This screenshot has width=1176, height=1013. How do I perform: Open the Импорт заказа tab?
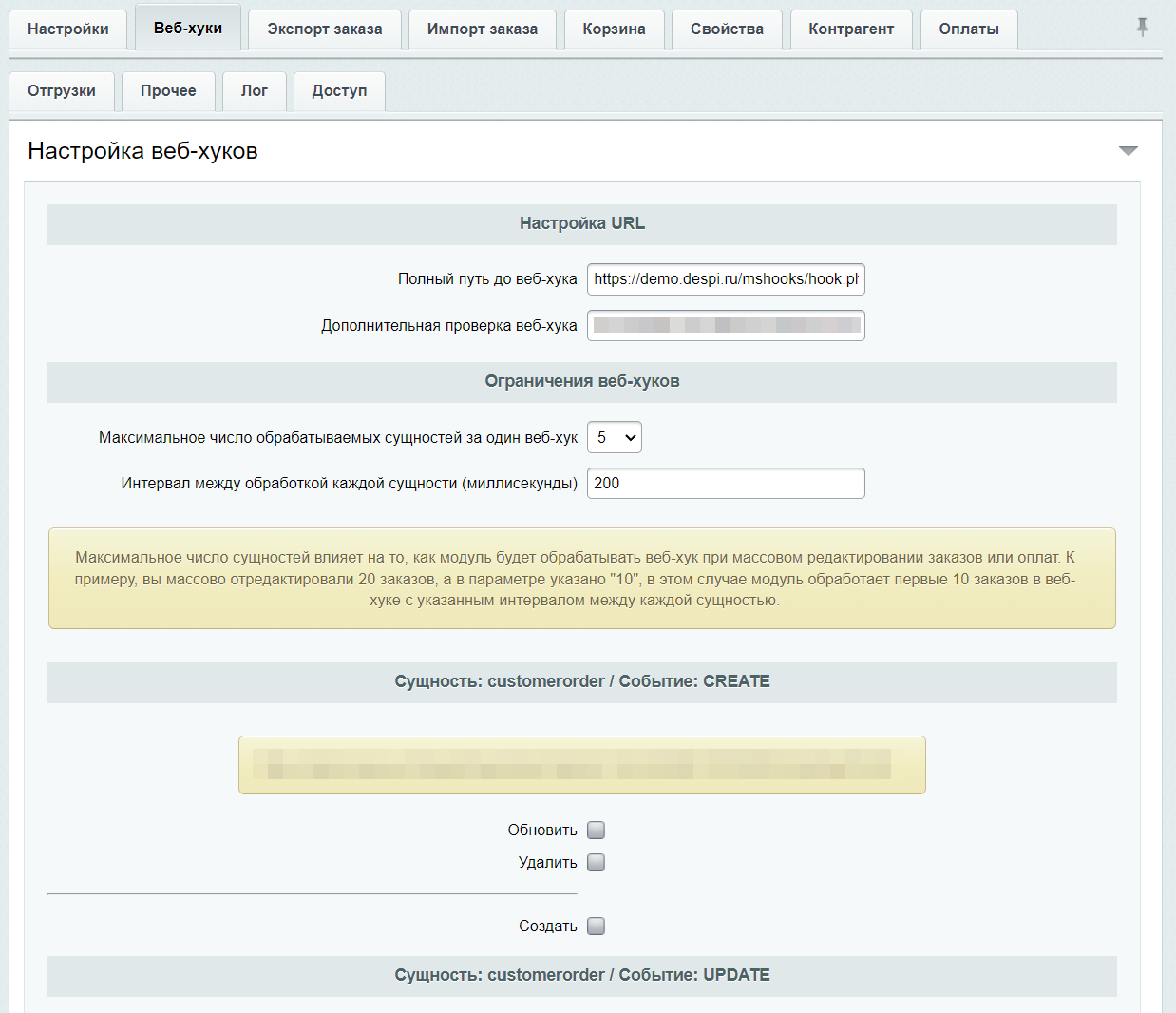click(x=483, y=29)
